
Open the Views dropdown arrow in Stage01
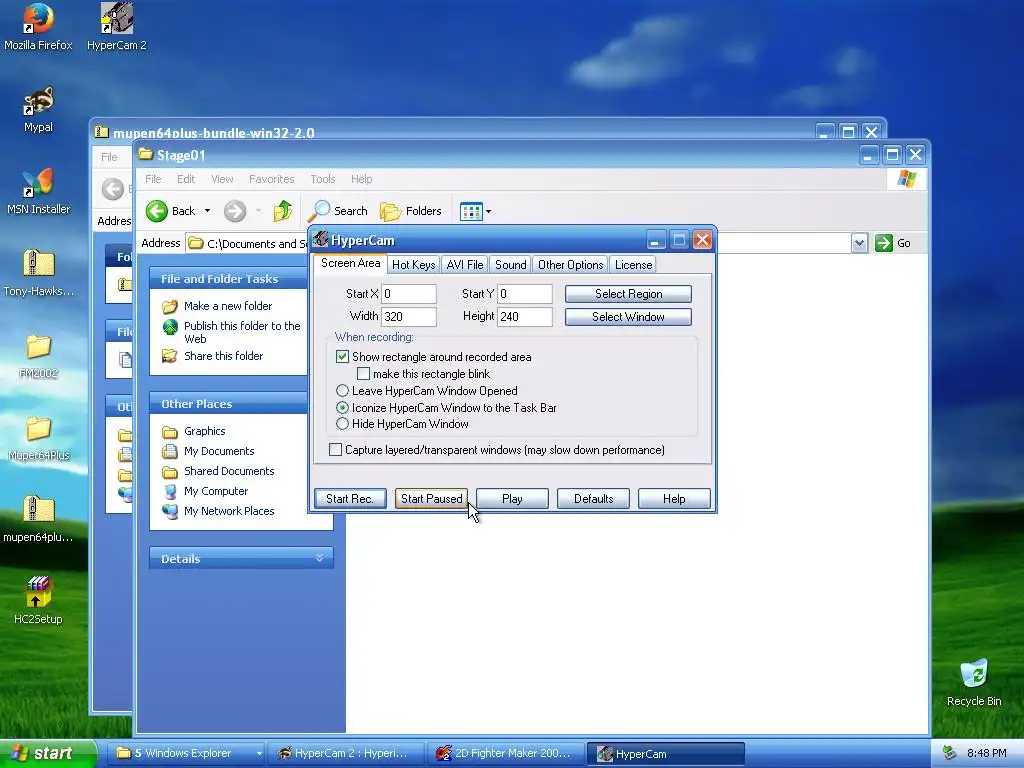[x=488, y=212]
